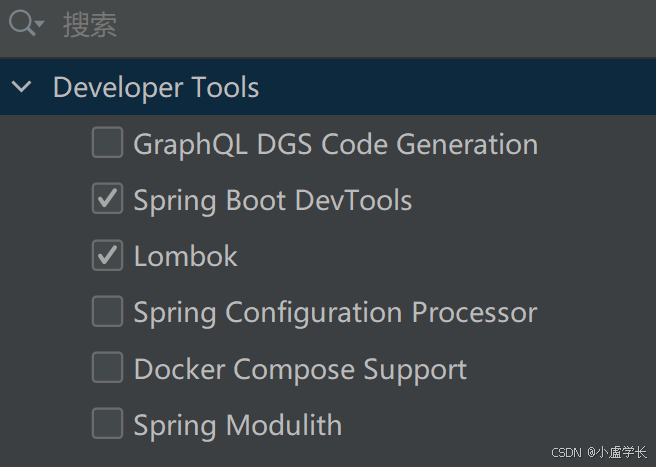Select the "Docker Compose Support" label
Viewport: 656px width, 467px height.
300,370
